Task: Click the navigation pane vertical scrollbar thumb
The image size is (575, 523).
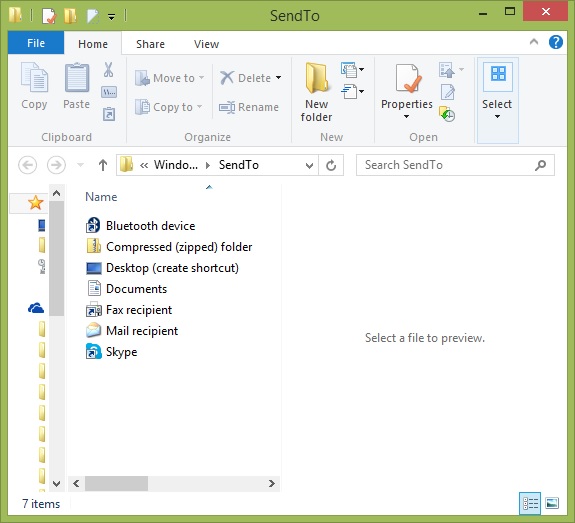Action: (x=56, y=258)
